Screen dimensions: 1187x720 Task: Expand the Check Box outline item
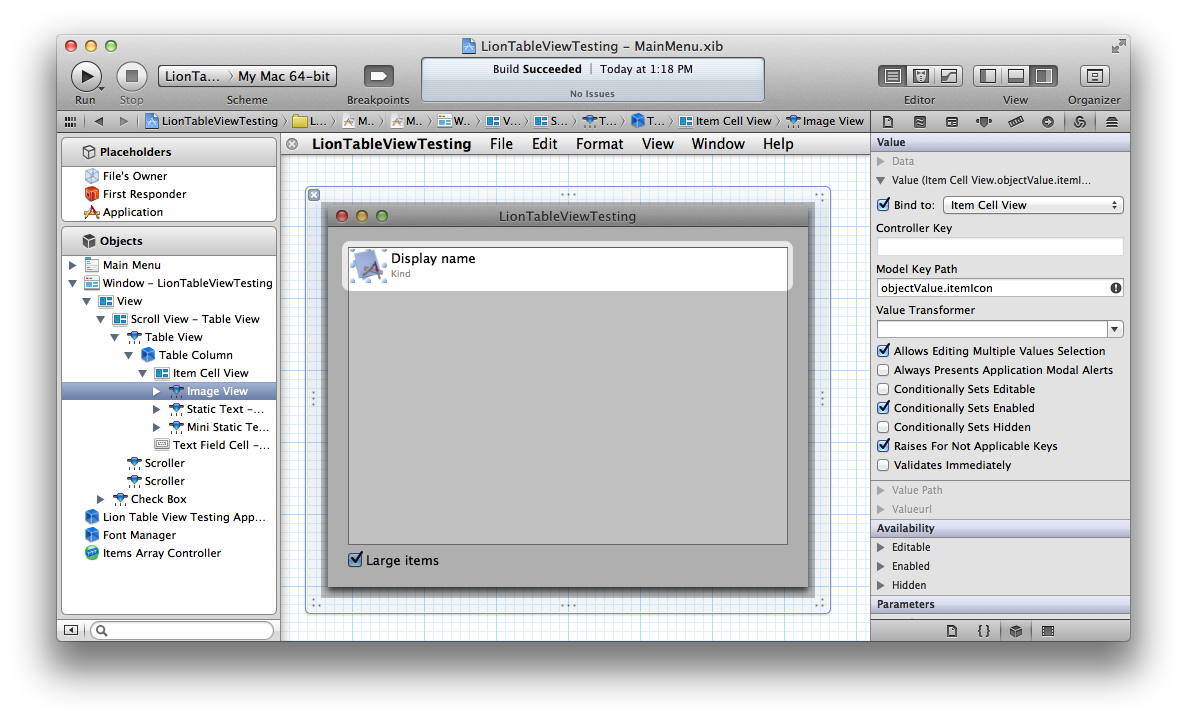(x=101, y=499)
